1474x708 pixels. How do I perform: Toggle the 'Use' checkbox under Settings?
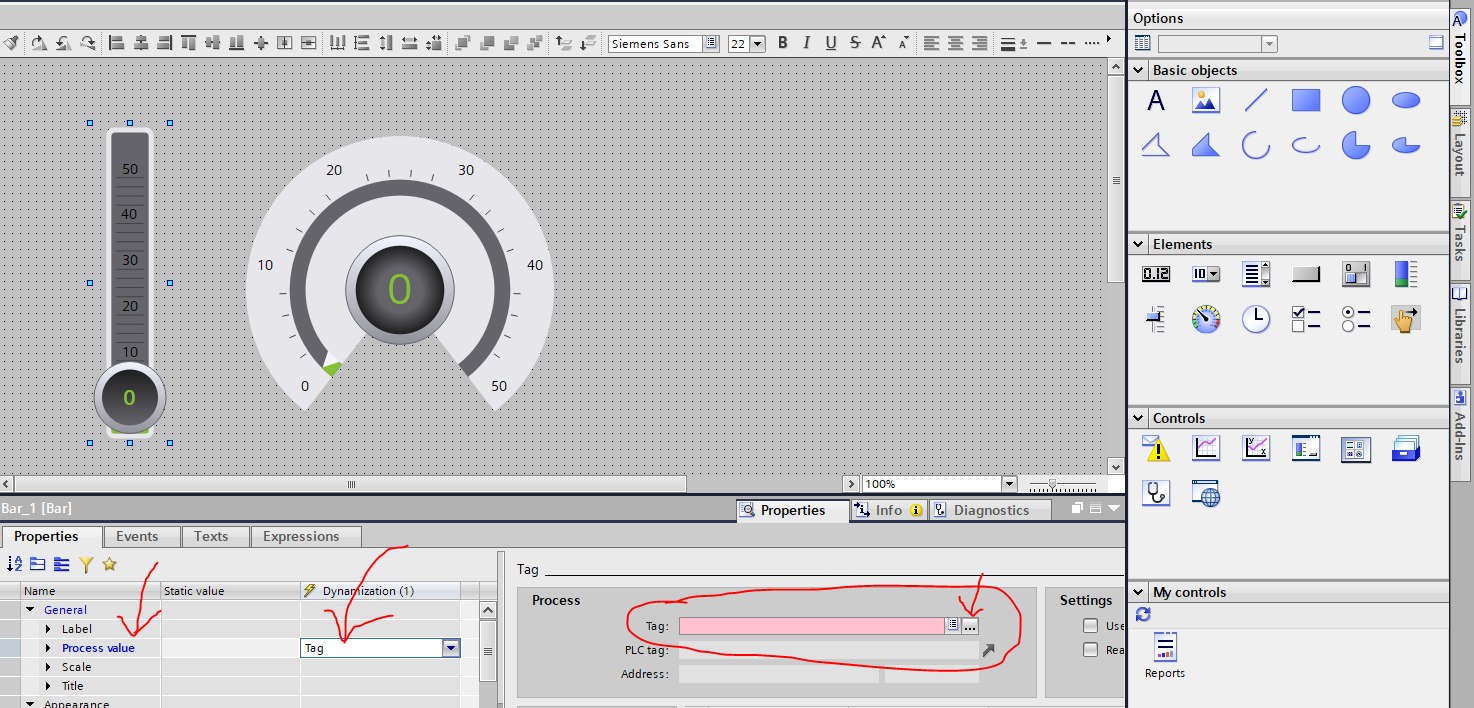pos(1090,626)
